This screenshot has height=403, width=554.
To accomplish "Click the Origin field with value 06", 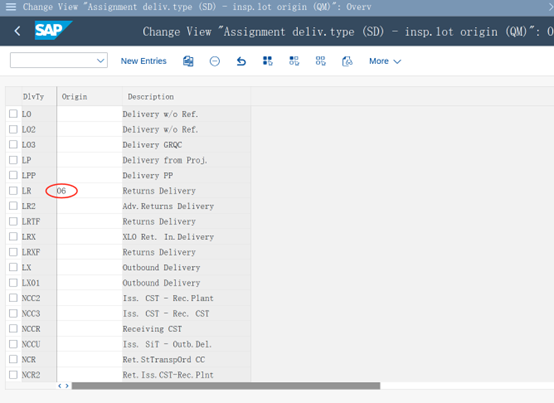I will point(89,191).
